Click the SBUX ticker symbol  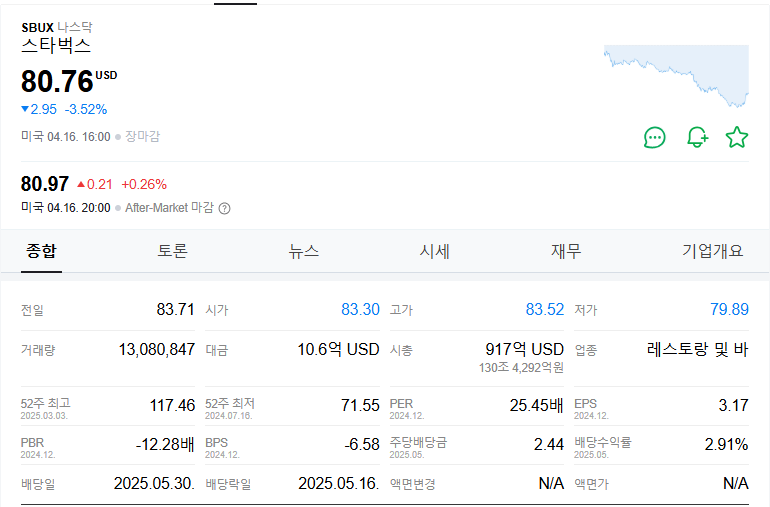[37, 28]
